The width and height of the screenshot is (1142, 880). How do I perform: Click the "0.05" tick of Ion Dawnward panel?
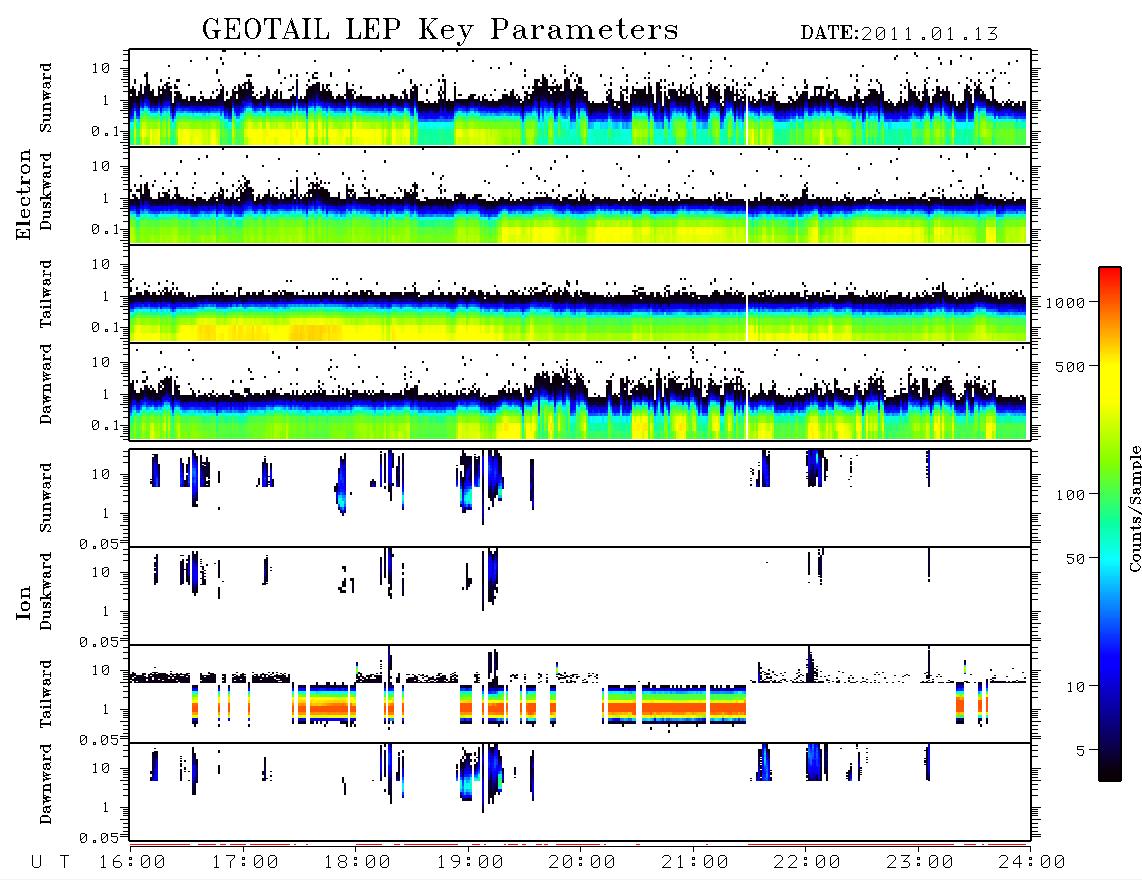tap(98, 838)
